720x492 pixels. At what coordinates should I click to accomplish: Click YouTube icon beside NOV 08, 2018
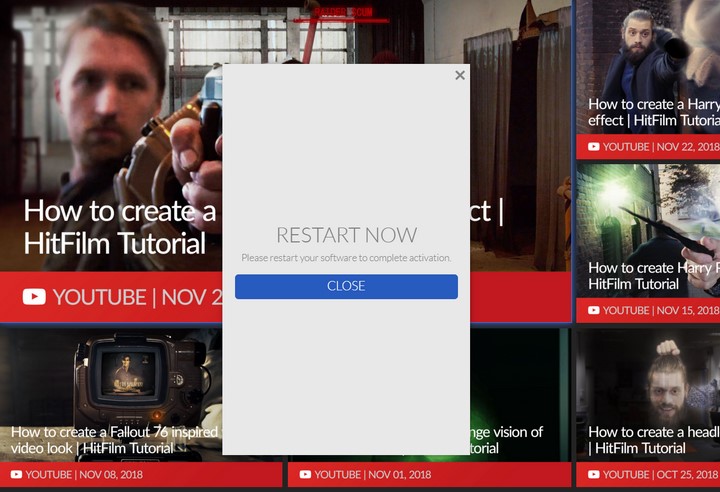pos(16,474)
